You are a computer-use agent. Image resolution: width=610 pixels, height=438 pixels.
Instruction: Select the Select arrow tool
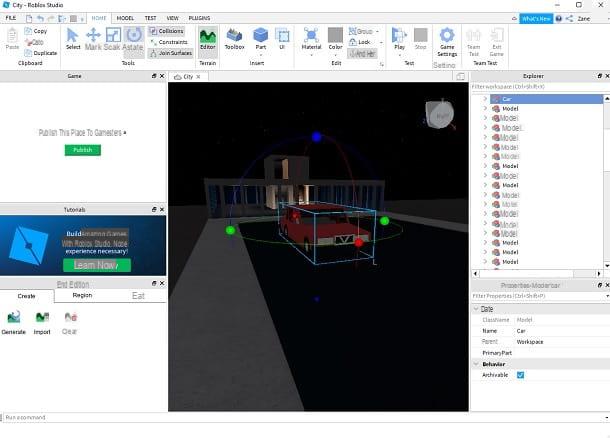[x=72, y=39]
